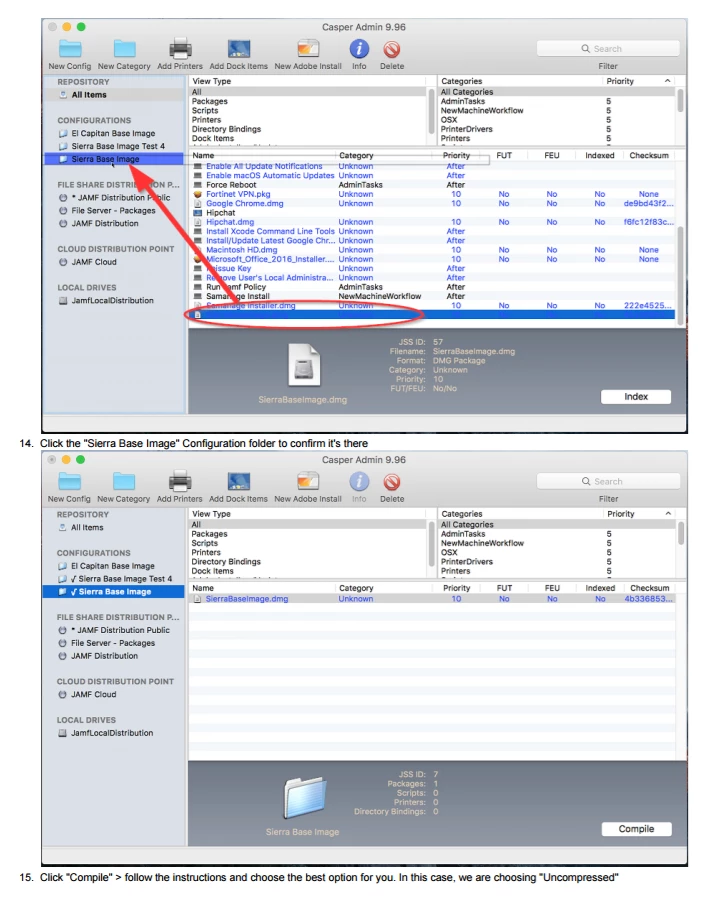
Task: Click New Category icon in upper Casper Admin window
Action: coord(124,49)
